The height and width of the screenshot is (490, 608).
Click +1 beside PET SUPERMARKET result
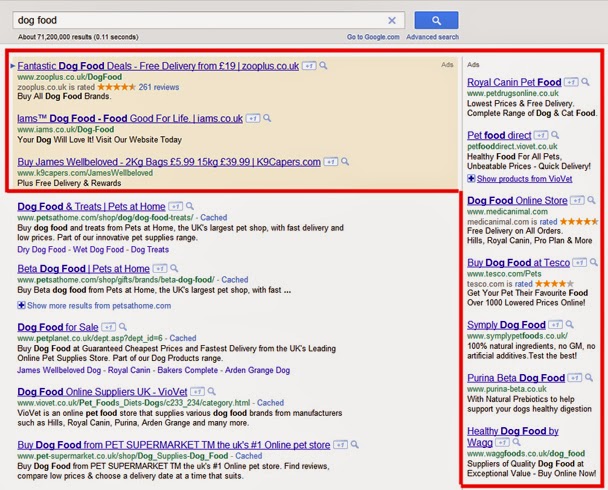click(340, 445)
